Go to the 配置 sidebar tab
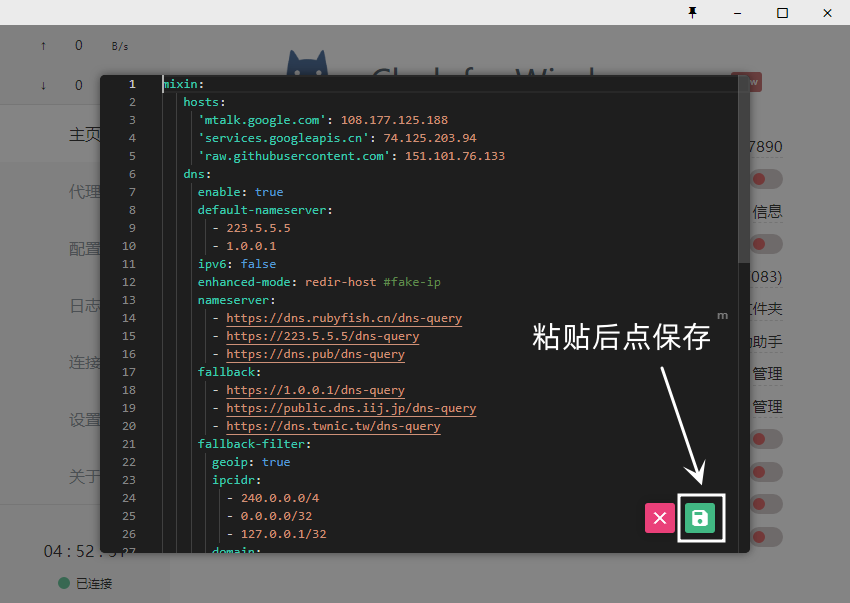 click(85, 248)
